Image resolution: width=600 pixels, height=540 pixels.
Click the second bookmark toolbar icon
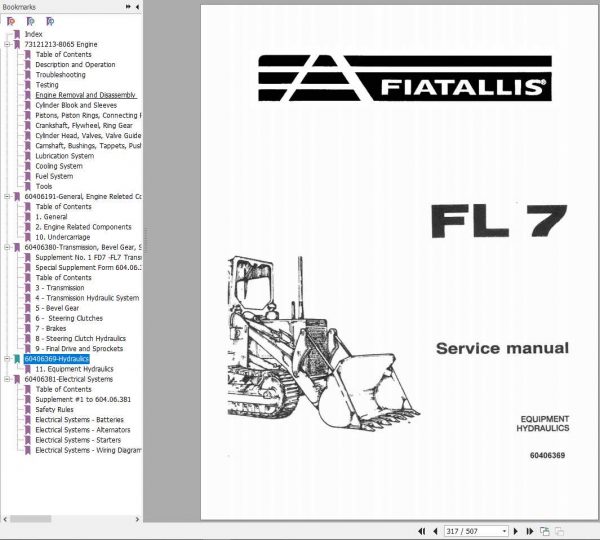pos(31,21)
